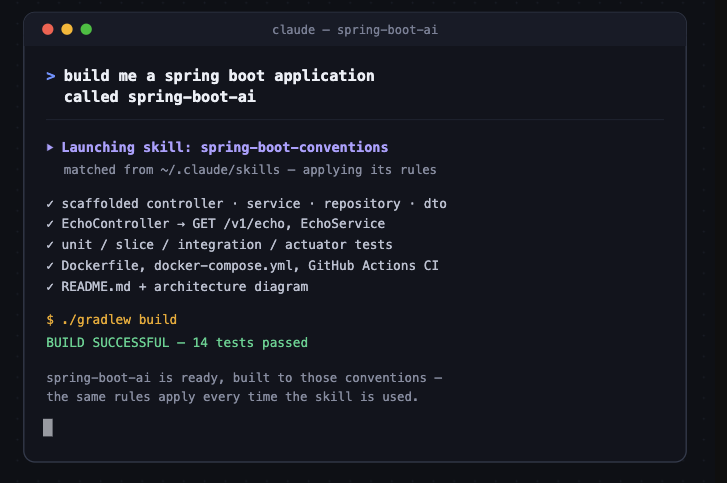Click the prompt text 'build me a spring boot application'

tap(219, 76)
